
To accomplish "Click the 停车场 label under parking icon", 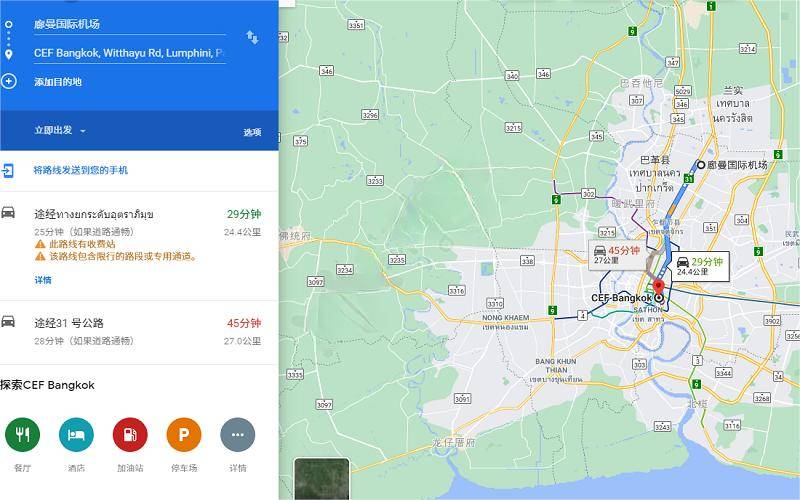I will click(x=184, y=468).
